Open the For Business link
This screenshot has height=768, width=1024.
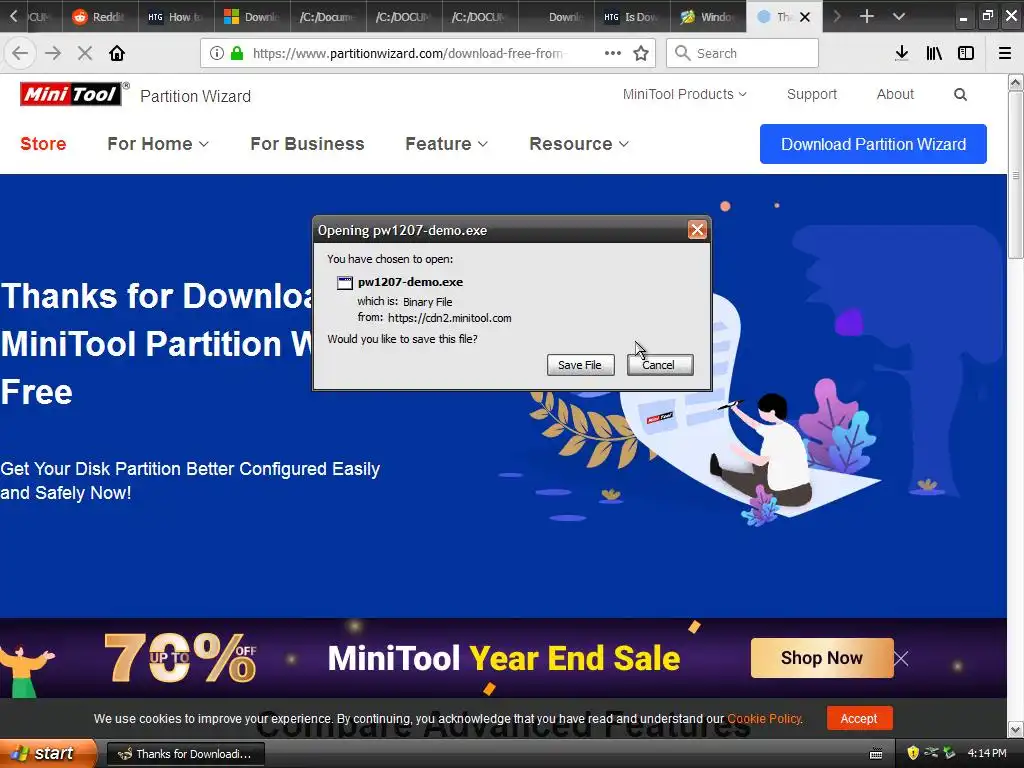click(x=307, y=144)
